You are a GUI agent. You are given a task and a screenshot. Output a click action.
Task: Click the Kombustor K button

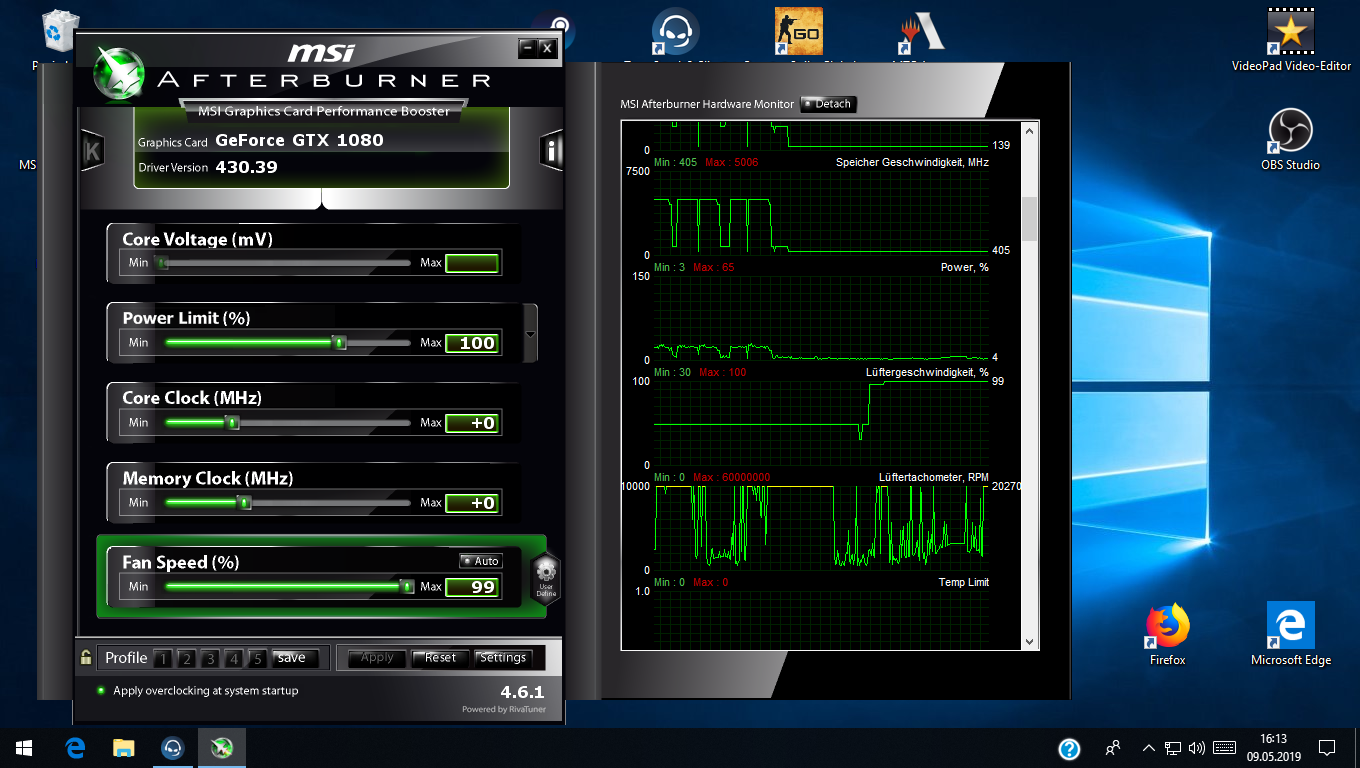point(92,151)
